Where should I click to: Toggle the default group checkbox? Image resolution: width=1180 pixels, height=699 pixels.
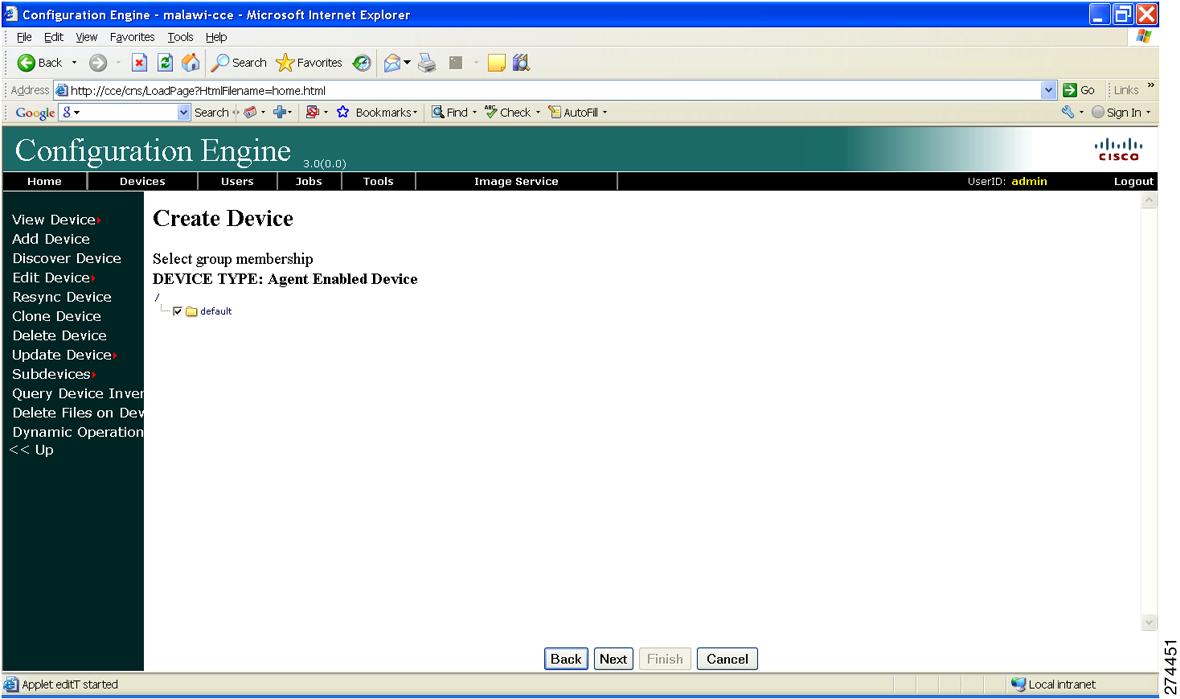coord(177,312)
